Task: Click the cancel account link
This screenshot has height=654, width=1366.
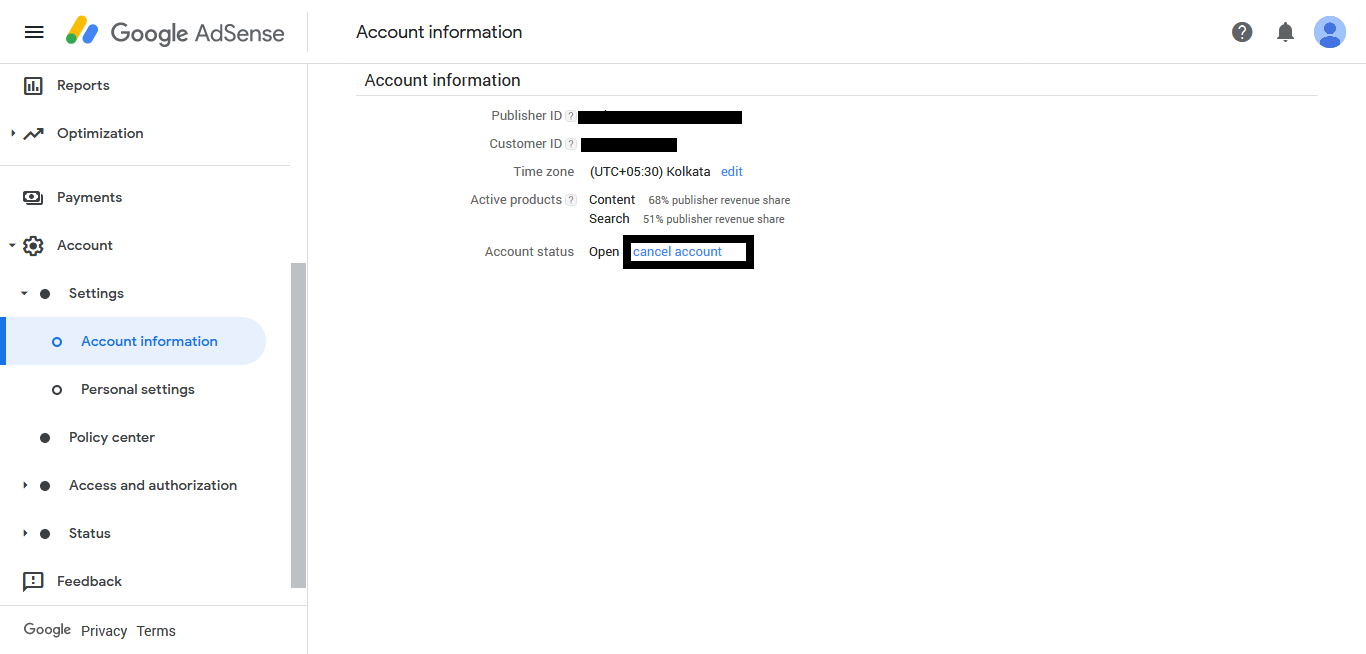Action: [677, 252]
